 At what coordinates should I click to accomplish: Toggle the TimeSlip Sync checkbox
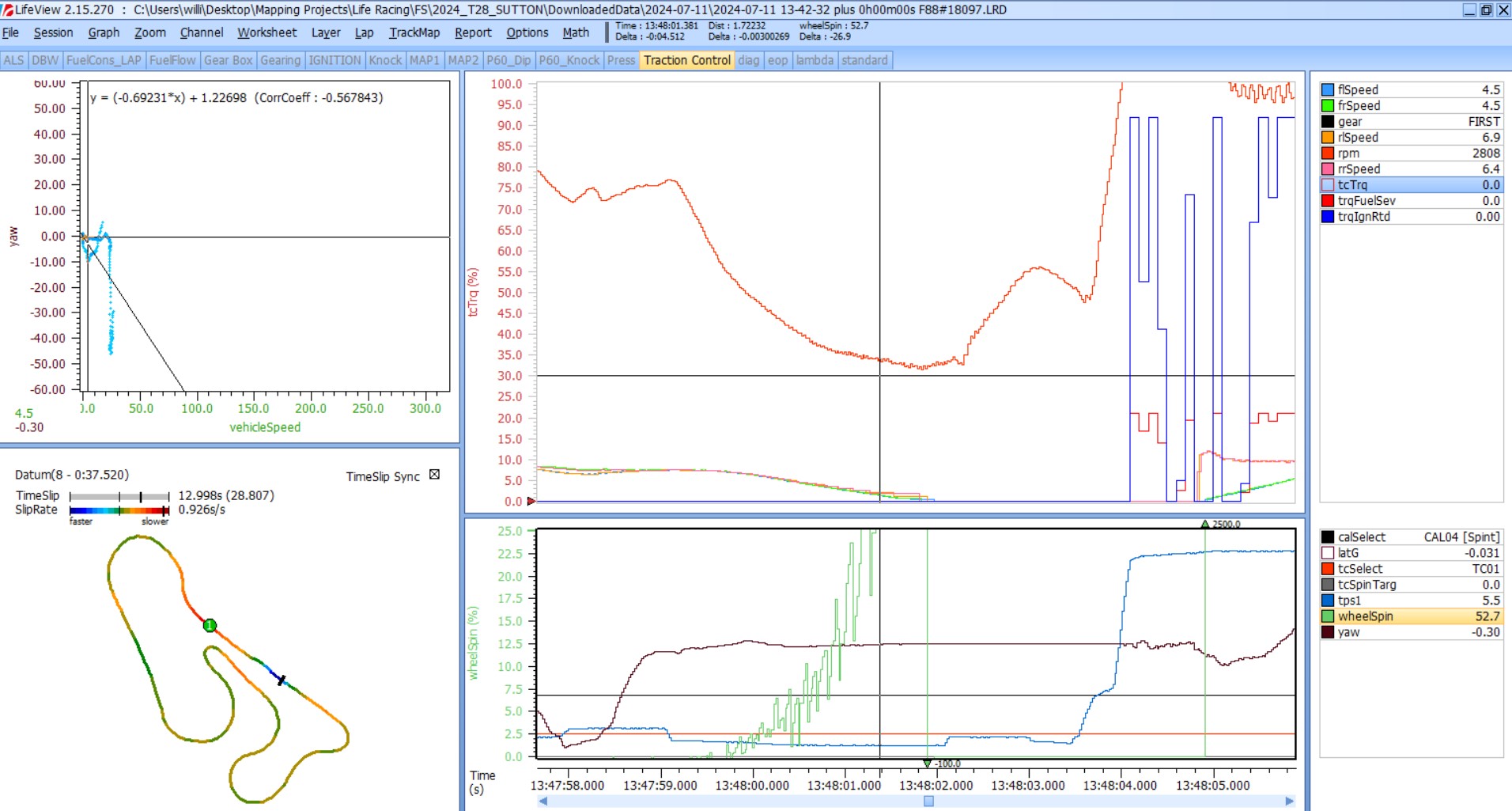(x=434, y=475)
